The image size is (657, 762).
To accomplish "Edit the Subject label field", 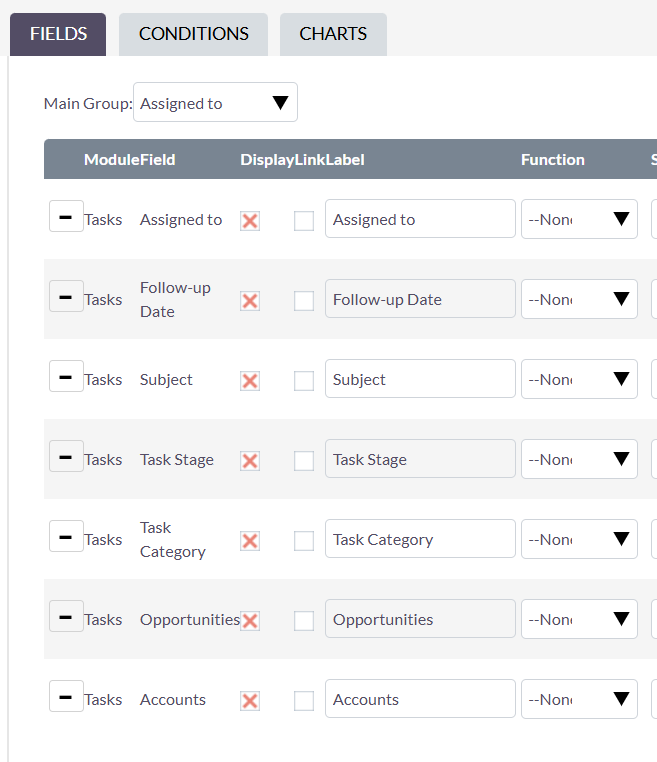I will (420, 379).
